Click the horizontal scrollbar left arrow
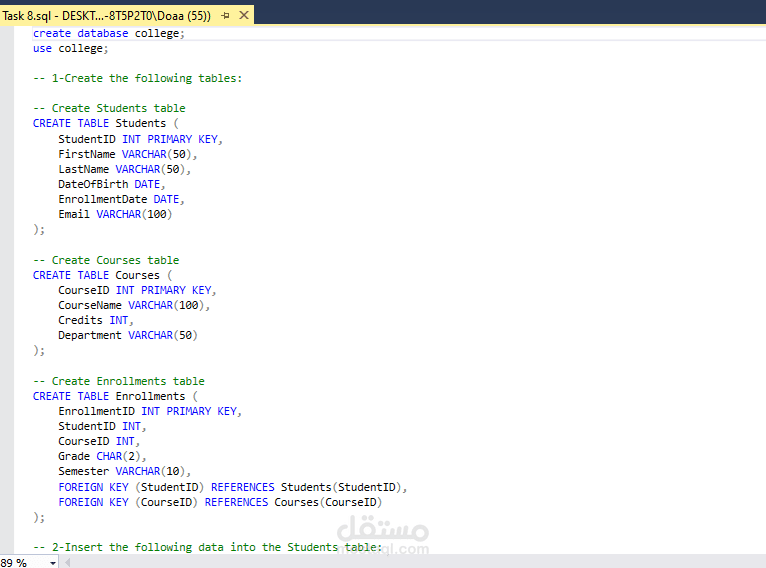 click(x=68, y=563)
